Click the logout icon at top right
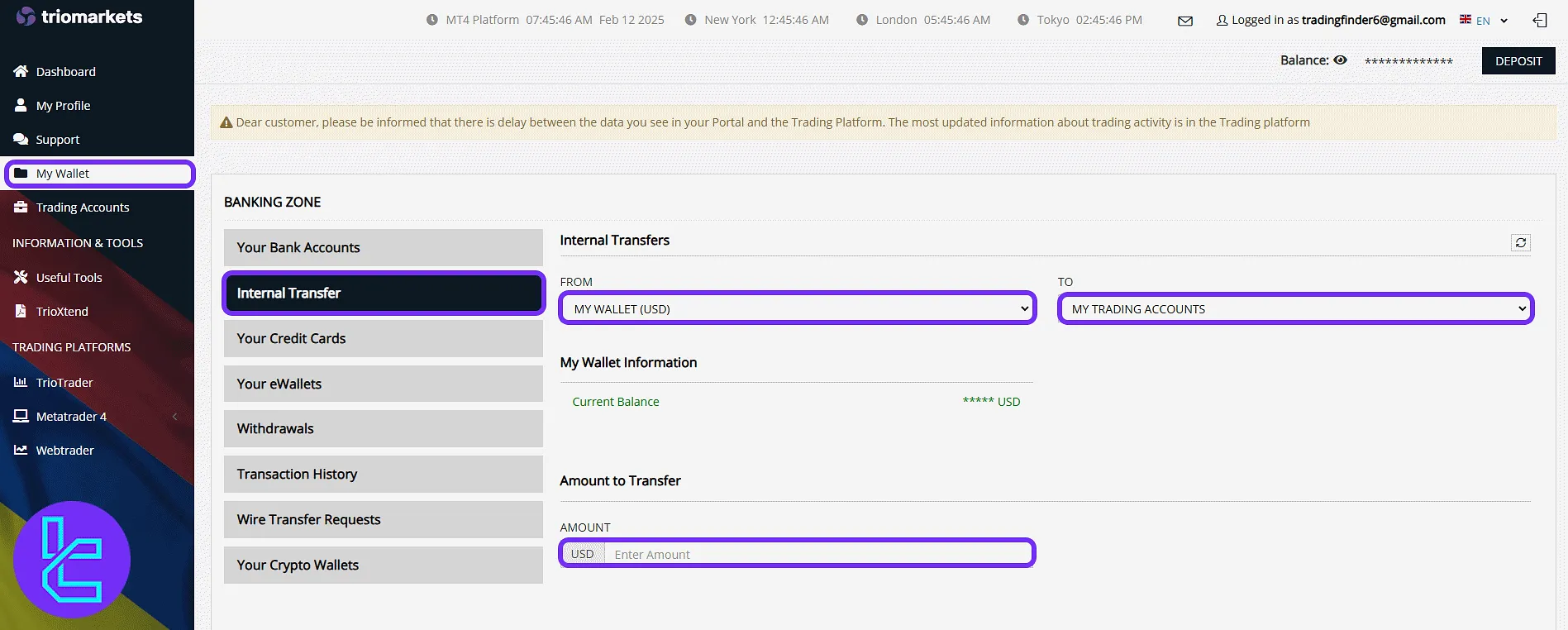Image resolution: width=1568 pixels, height=630 pixels. click(1540, 20)
